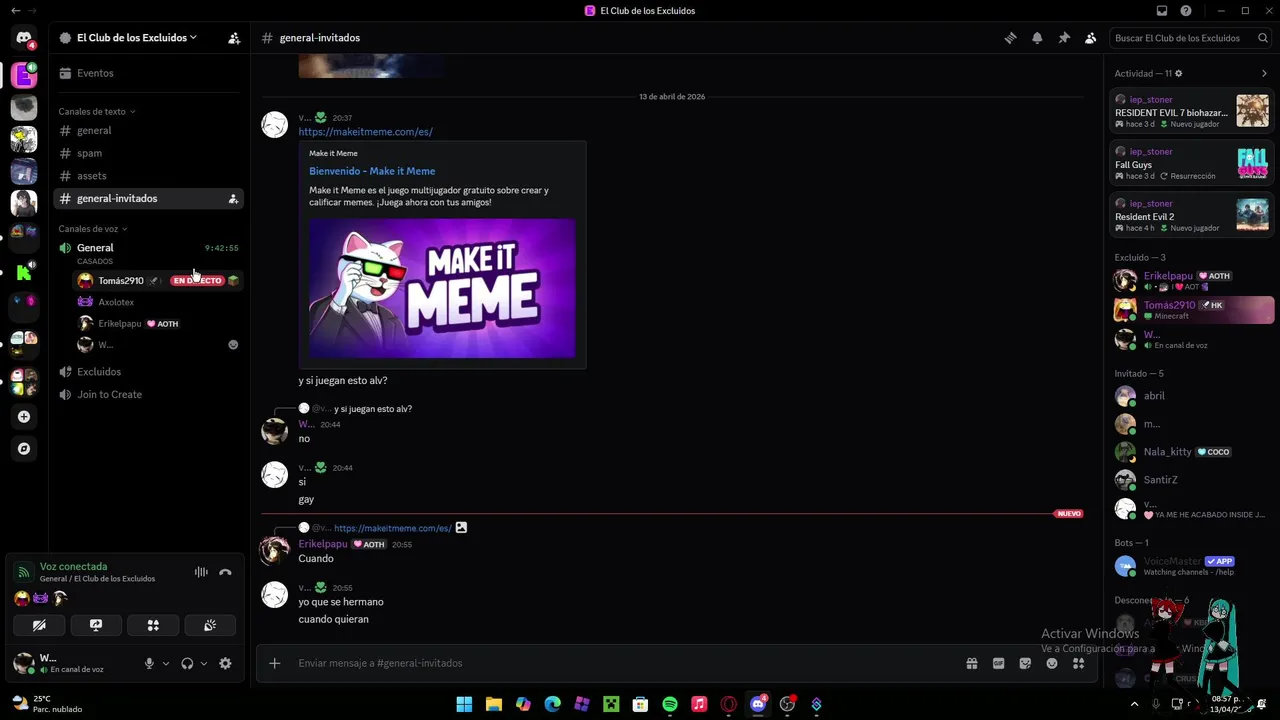Show pinned messages

point(1064,38)
